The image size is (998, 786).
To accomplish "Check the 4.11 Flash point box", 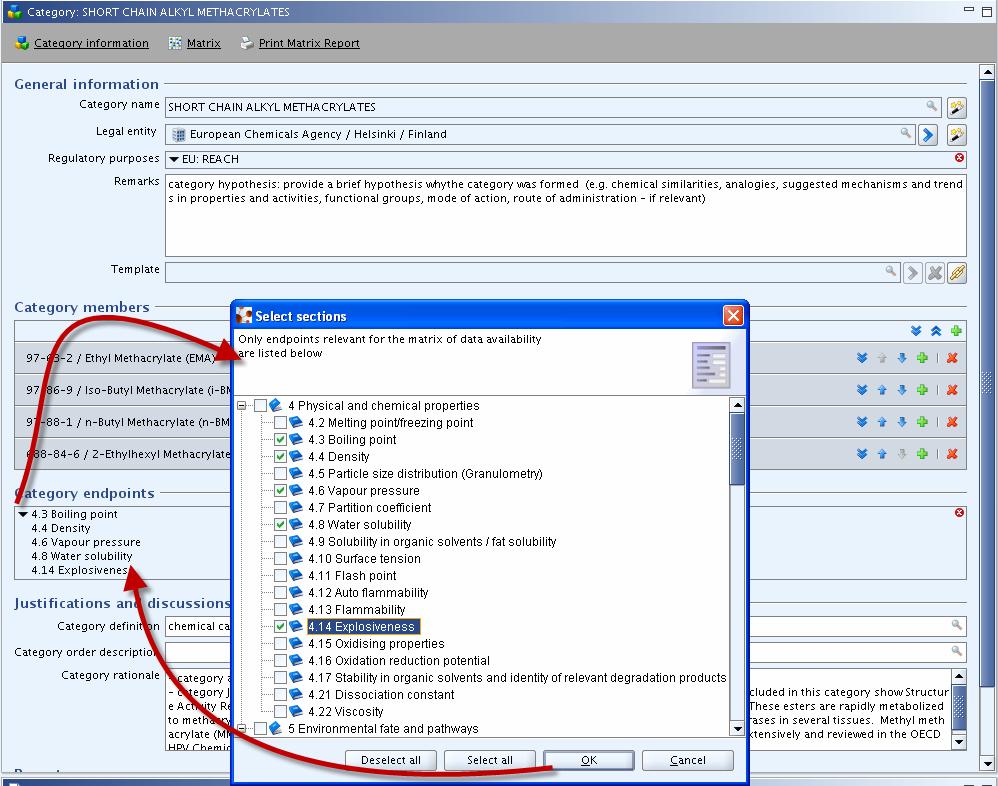I will click(280, 575).
